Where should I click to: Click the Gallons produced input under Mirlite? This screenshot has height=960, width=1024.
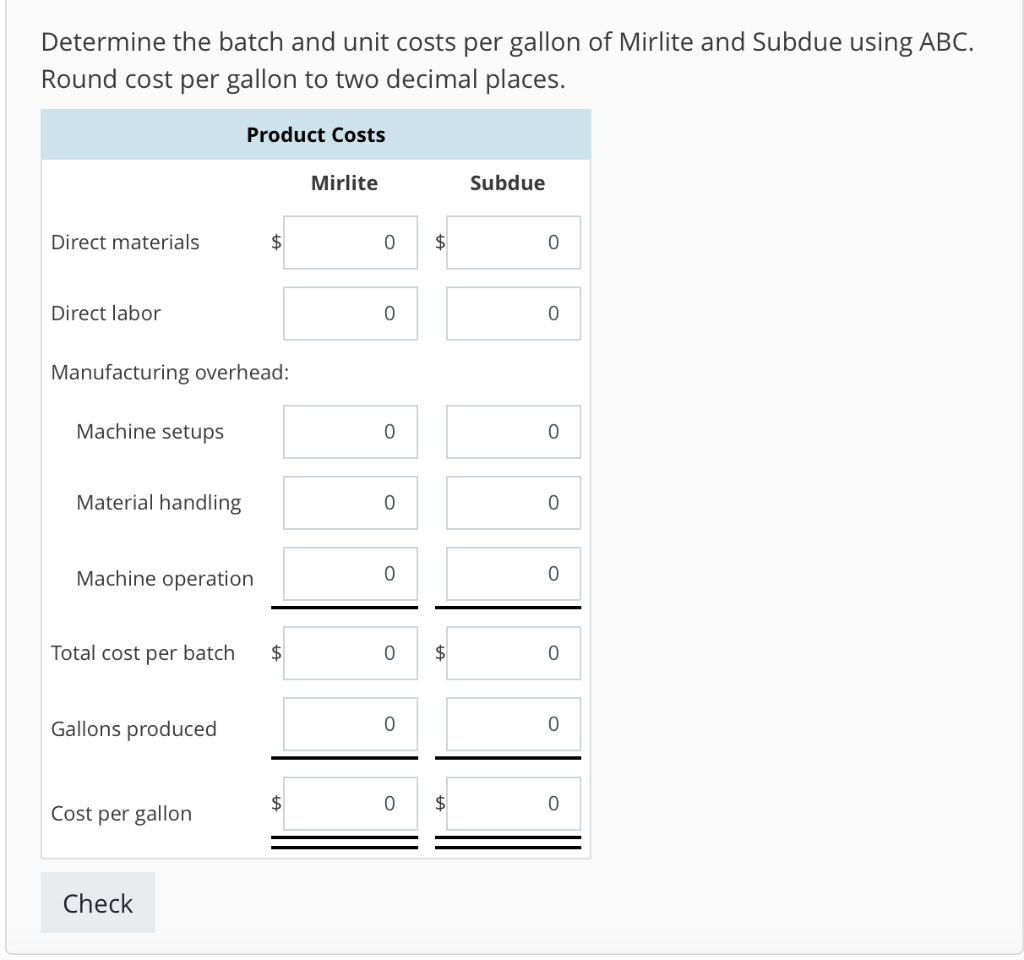click(x=350, y=723)
